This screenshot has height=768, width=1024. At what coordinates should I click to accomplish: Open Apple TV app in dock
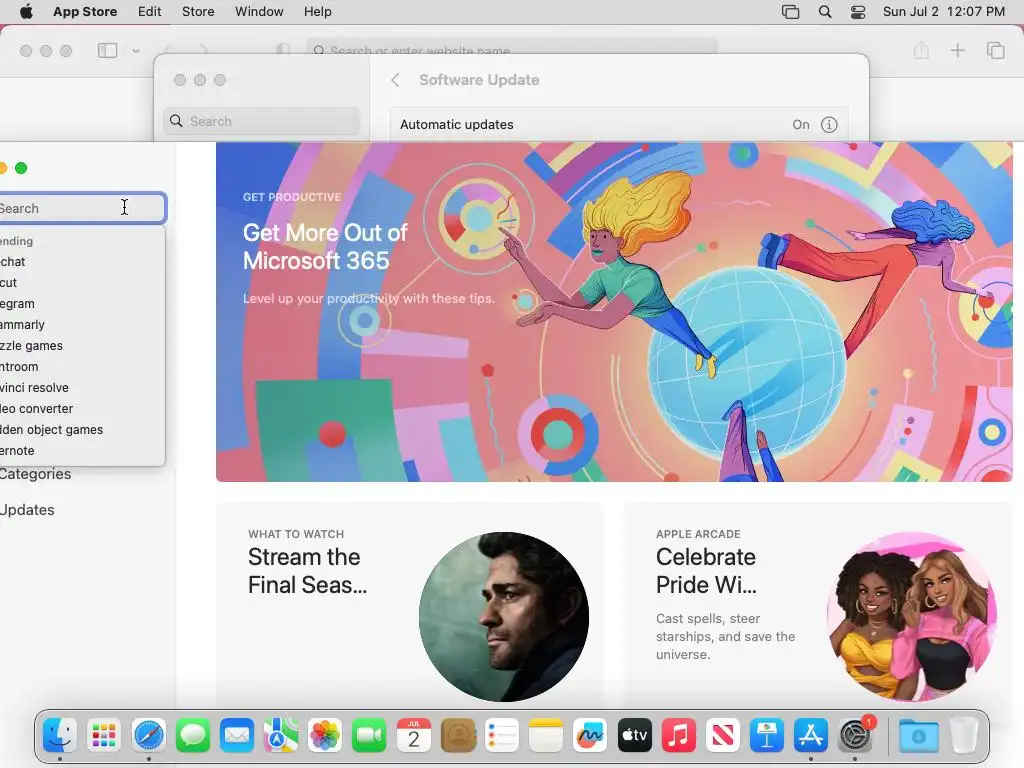click(x=634, y=736)
